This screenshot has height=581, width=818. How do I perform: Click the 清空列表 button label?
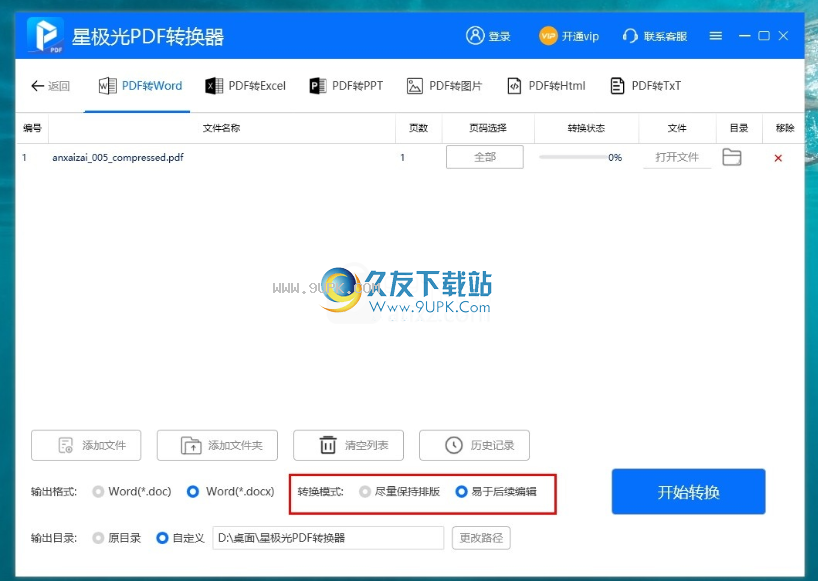(x=366, y=445)
